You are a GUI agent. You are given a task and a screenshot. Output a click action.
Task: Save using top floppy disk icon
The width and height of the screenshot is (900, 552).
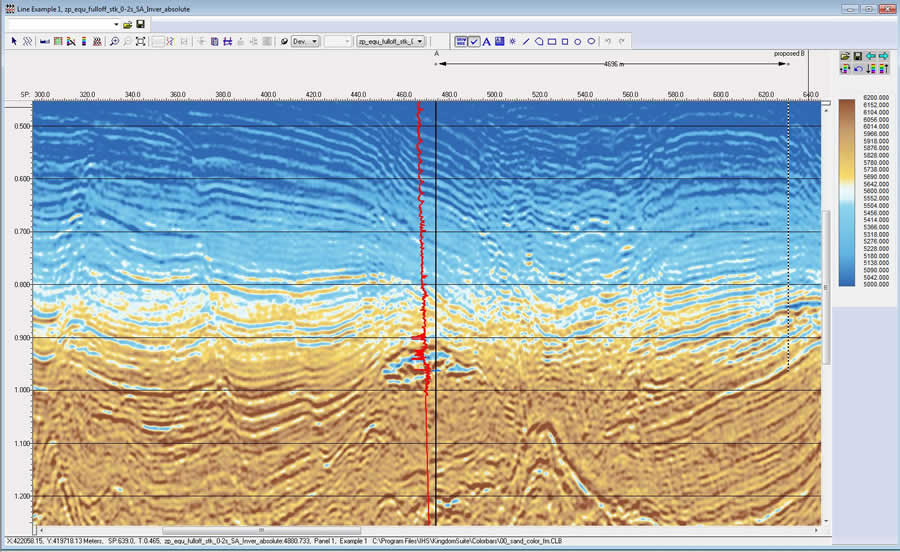(x=141, y=25)
